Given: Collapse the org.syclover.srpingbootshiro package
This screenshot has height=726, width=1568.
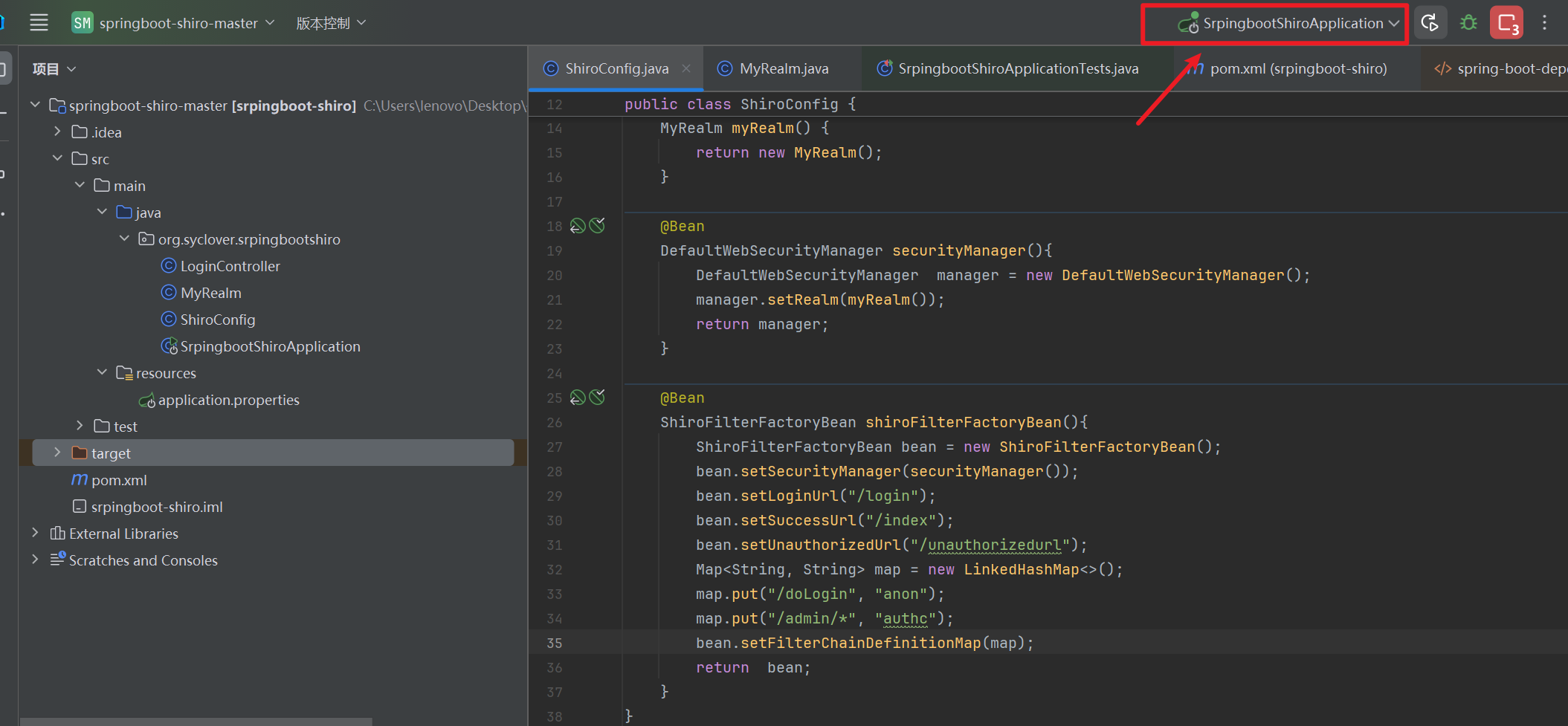Looking at the screenshot, I should point(124,239).
